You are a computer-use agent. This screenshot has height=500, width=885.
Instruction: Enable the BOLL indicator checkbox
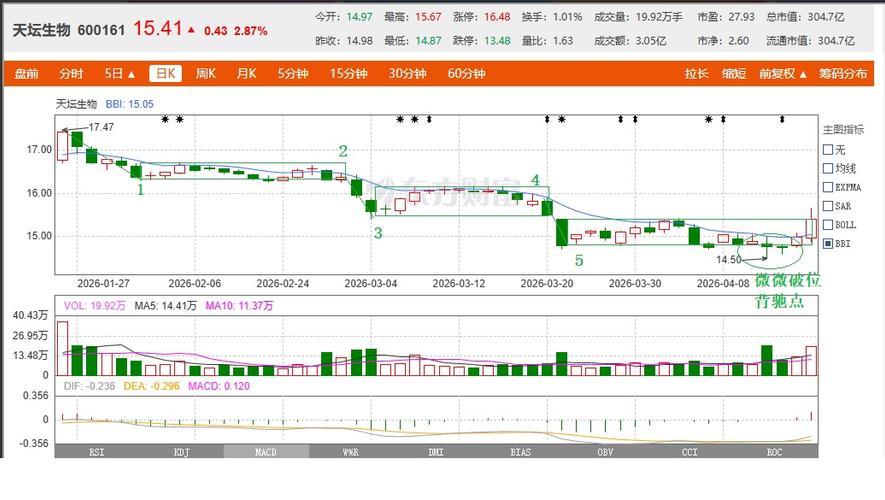(x=828, y=225)
